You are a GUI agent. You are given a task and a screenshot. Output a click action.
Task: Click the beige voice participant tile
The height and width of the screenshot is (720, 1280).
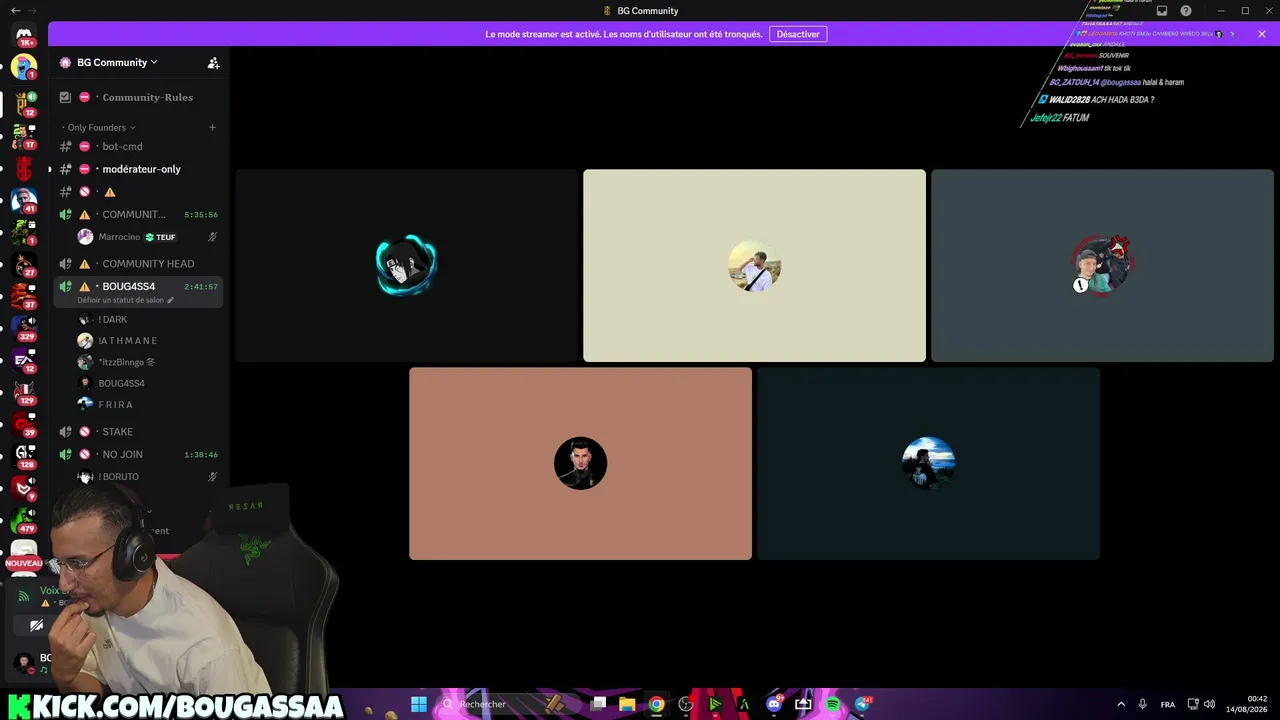754,265
